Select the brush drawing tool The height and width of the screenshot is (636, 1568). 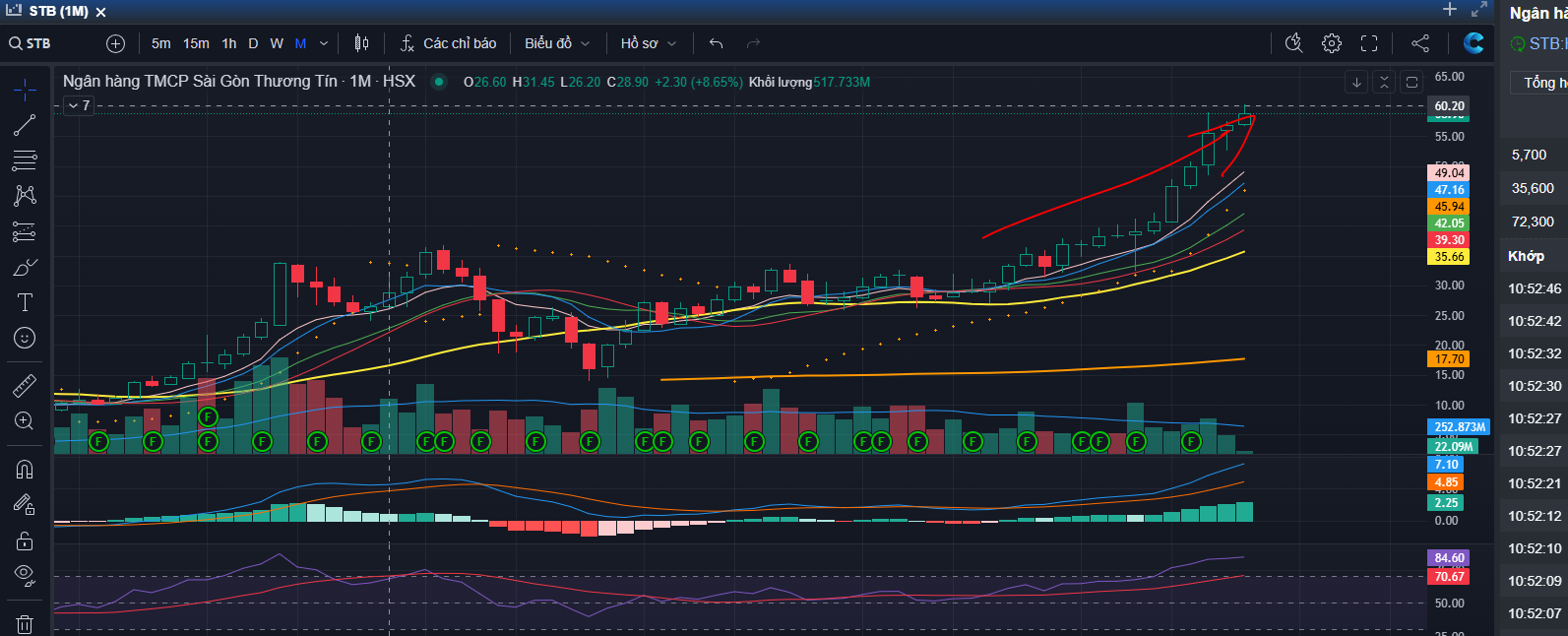pyautogui.click(x=25, y=267)
